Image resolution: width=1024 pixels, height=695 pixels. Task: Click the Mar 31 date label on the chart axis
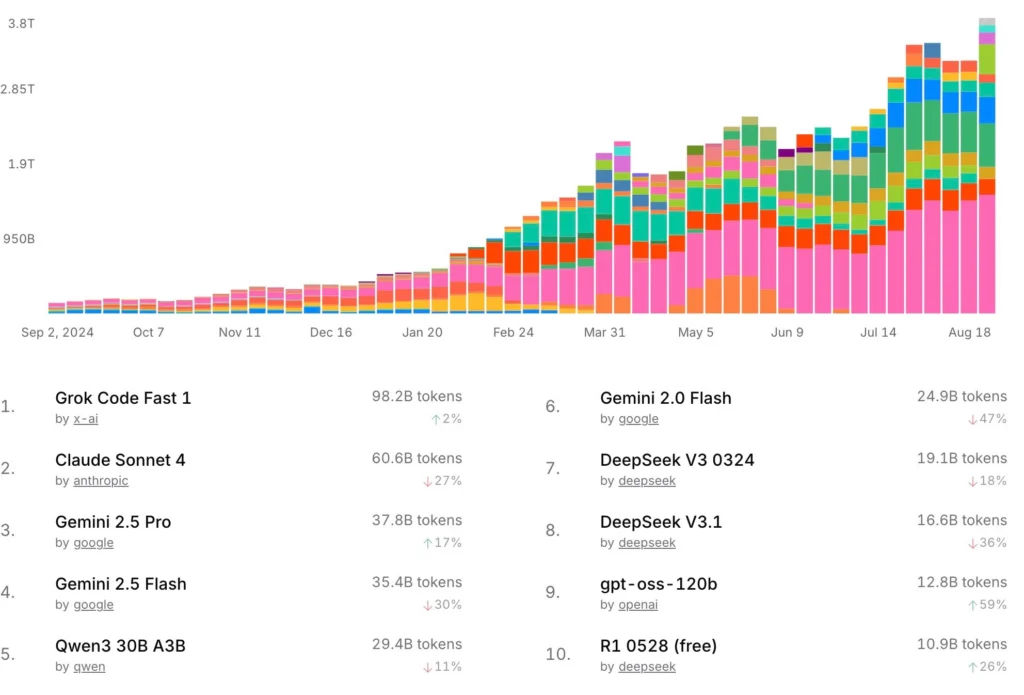[x=604, y=332]
